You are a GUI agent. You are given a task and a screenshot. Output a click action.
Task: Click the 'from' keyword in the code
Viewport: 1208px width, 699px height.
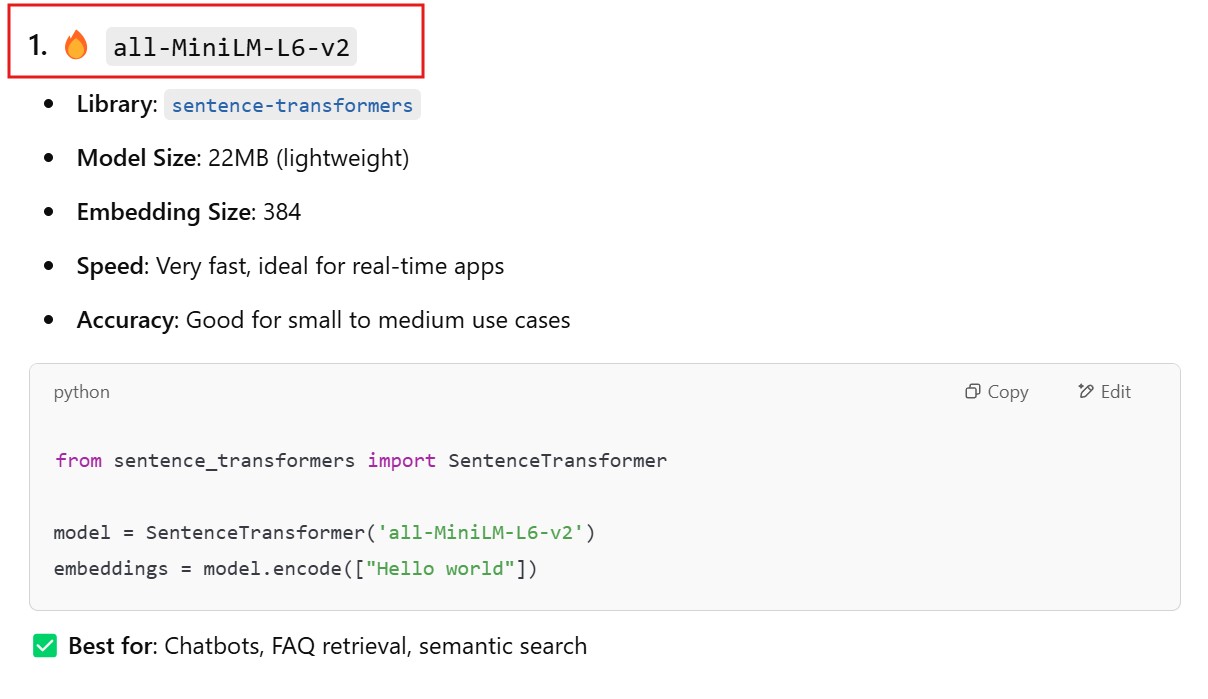tap(78, 461)
